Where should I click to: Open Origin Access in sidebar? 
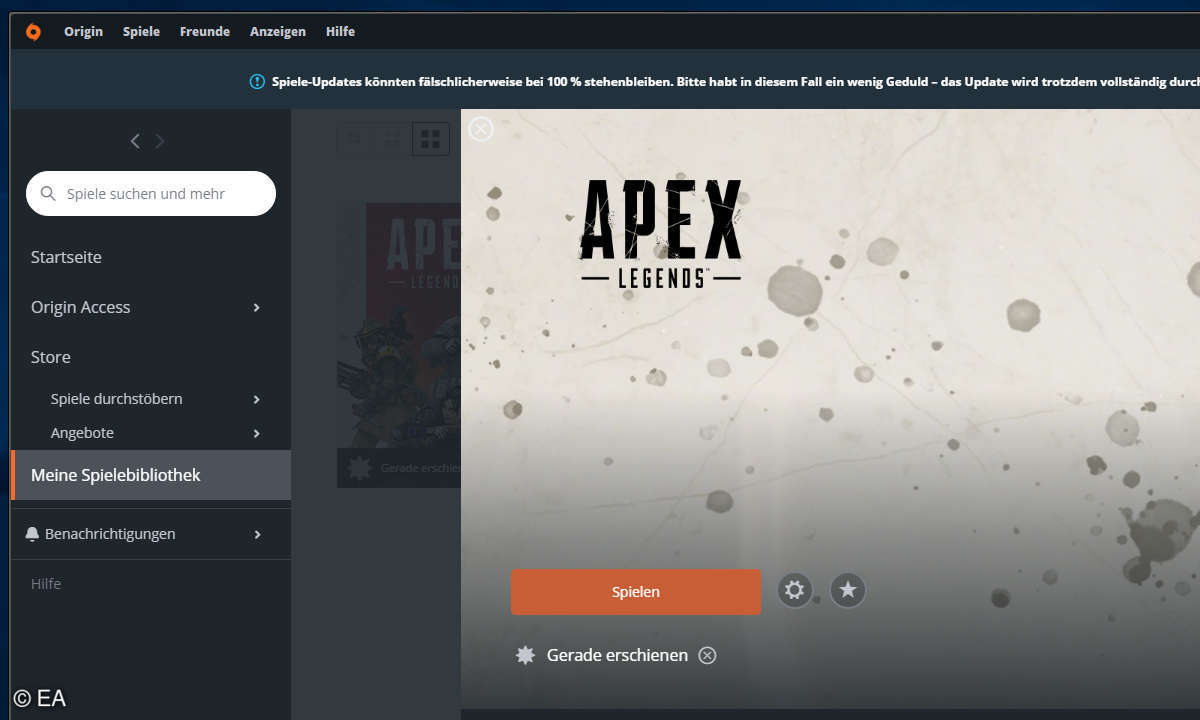[80, 307]
